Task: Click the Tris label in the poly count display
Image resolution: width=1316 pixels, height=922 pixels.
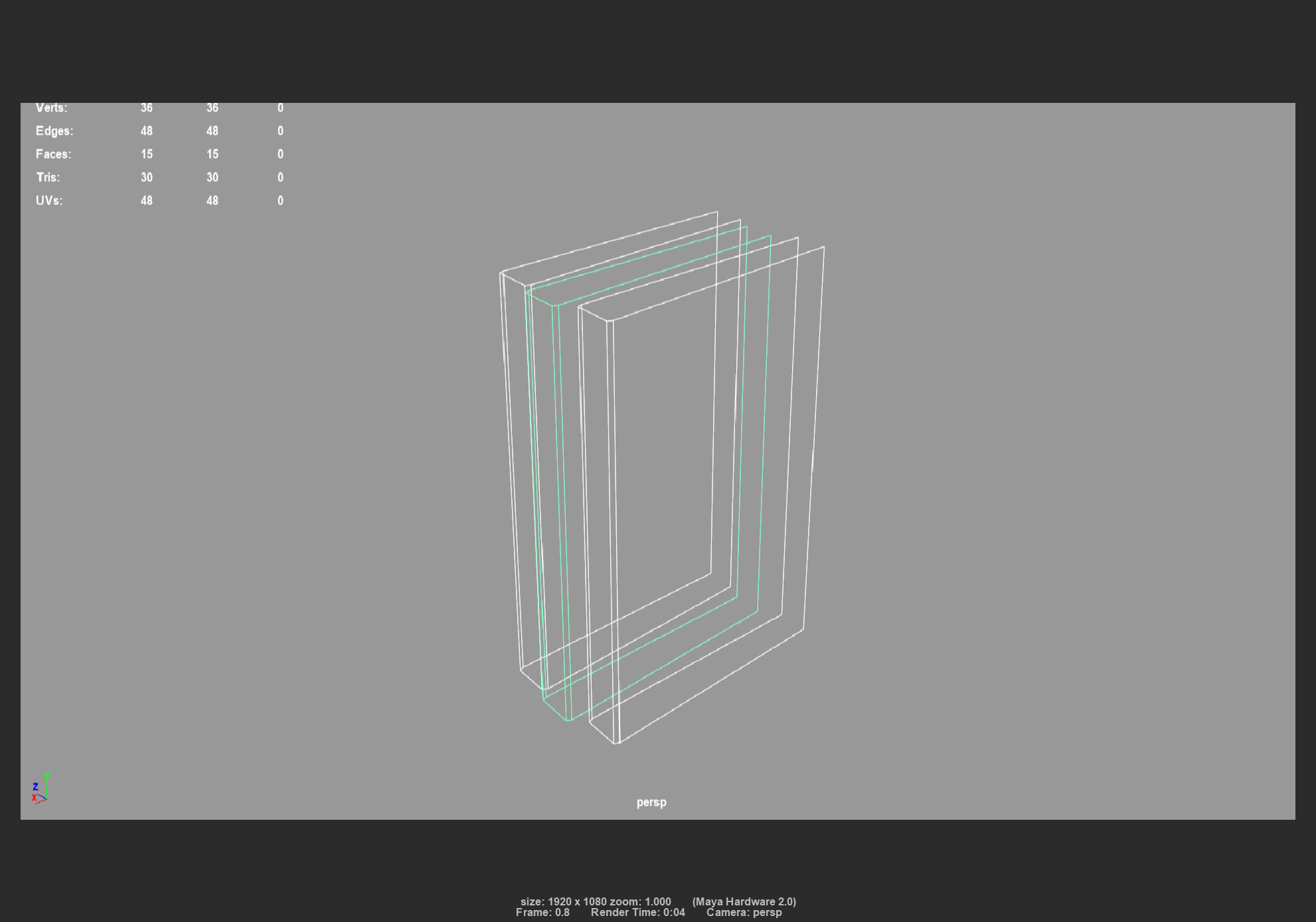Action: tap(48, 177)
